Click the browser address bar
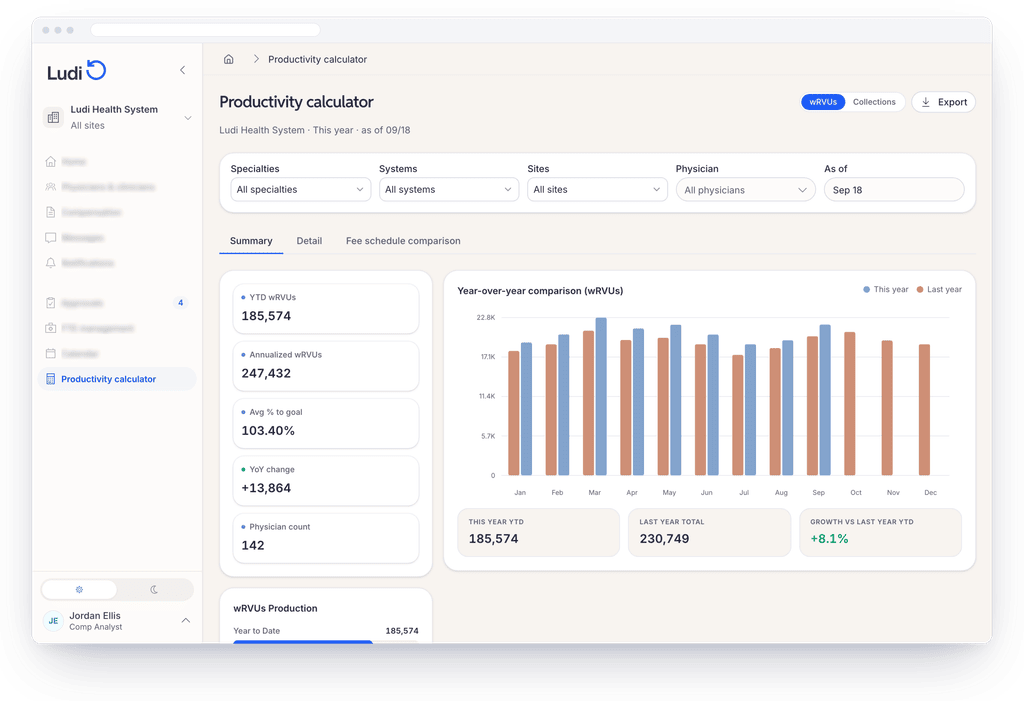1024x701 pixels. point(206,30)
